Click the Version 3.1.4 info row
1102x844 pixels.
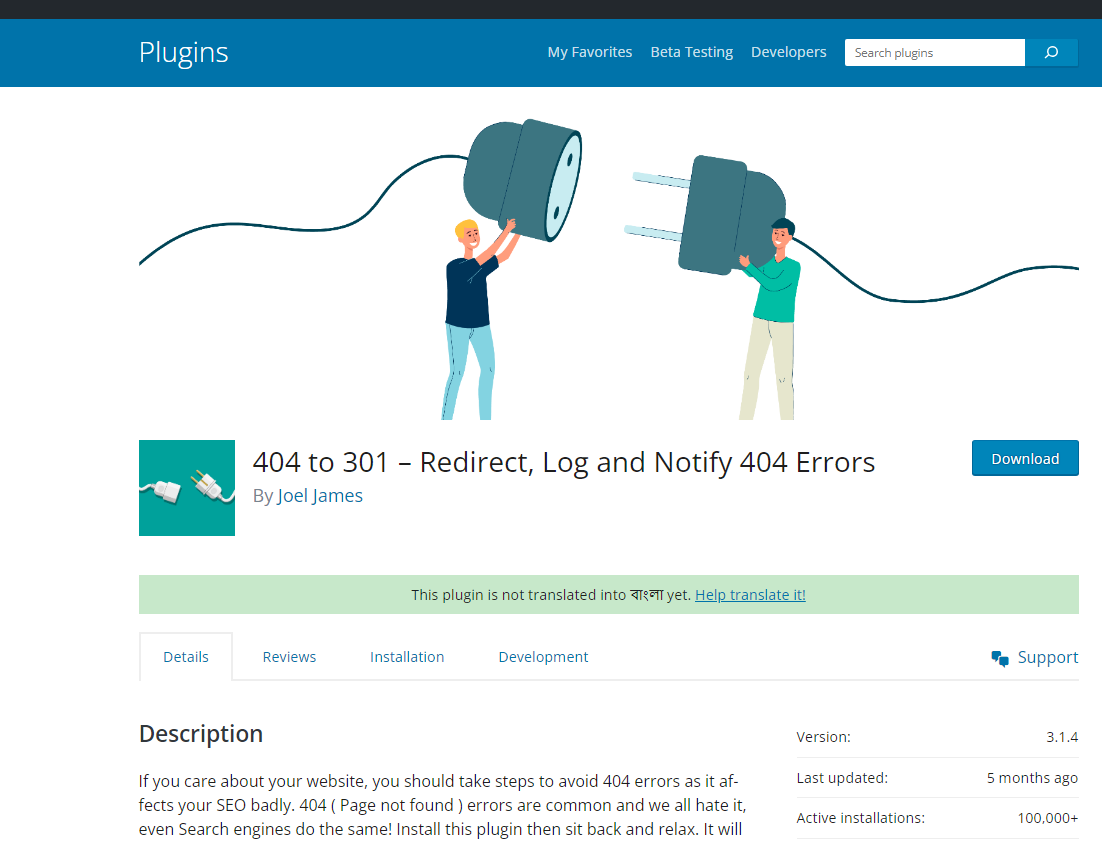pyautogui.click(x=936, y=737)
